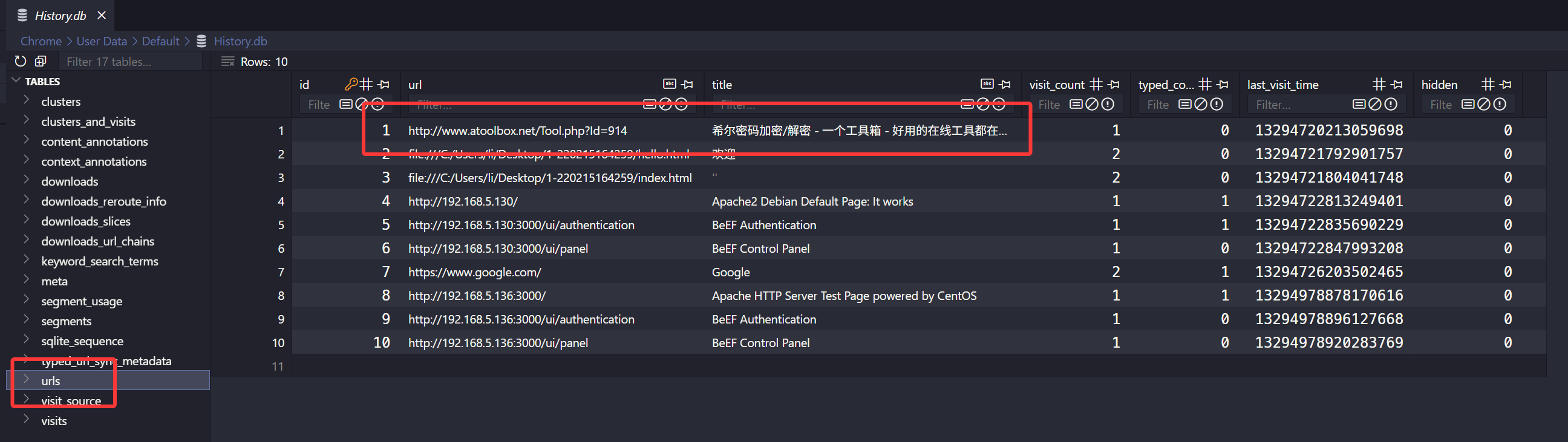Toggle the exclamation option in hidden filter
The width and height of the screenshot is (1568, 442).
[x=1500, y=104]
